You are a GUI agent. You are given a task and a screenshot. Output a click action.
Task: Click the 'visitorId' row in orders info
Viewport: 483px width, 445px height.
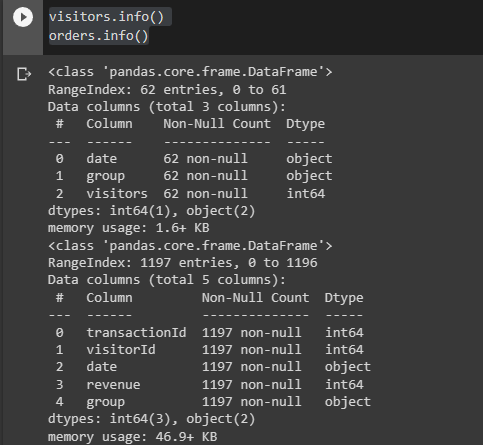pos(209,350)
